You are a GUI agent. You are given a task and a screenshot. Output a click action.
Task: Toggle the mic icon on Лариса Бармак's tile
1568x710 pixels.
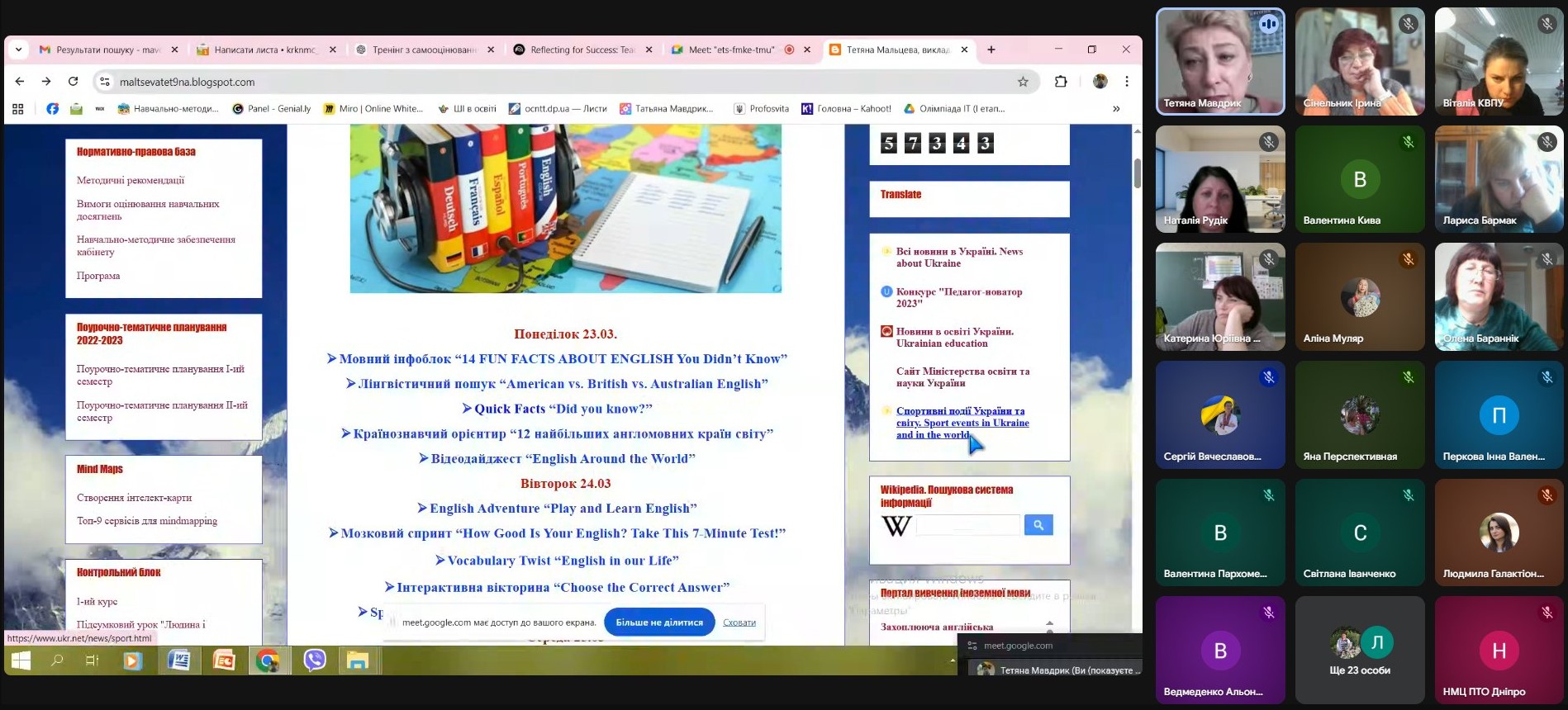click(1547, 142)
